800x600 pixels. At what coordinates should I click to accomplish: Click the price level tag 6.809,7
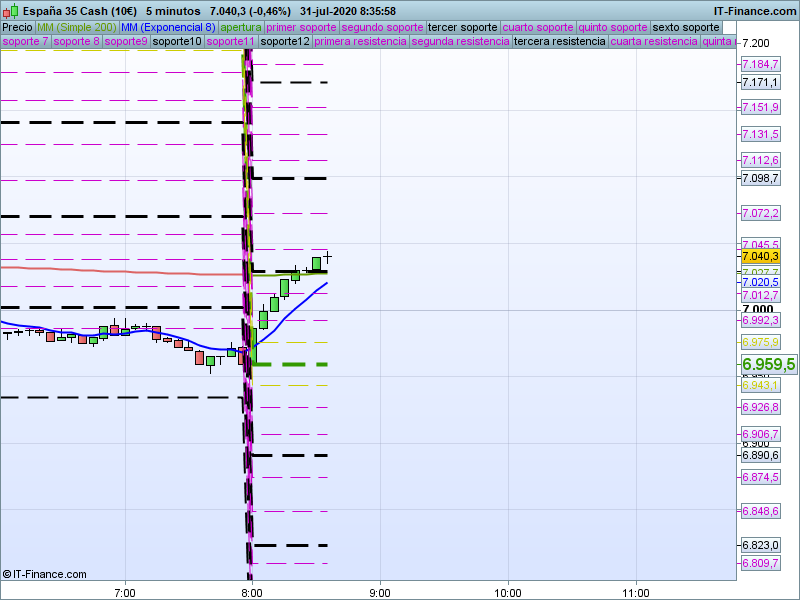click(x=761, y=563)
